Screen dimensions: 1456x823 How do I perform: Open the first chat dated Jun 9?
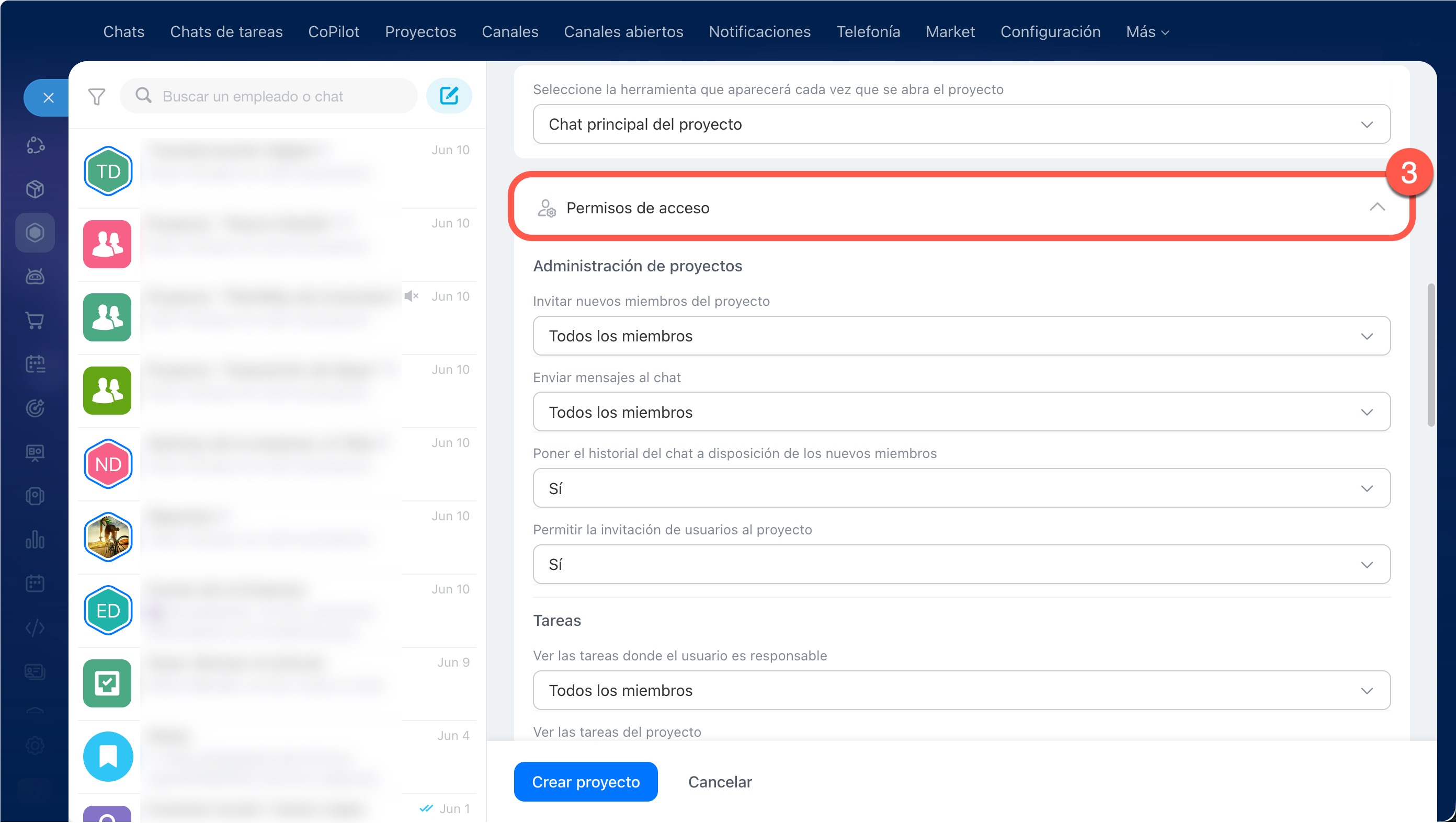point(277,683)
